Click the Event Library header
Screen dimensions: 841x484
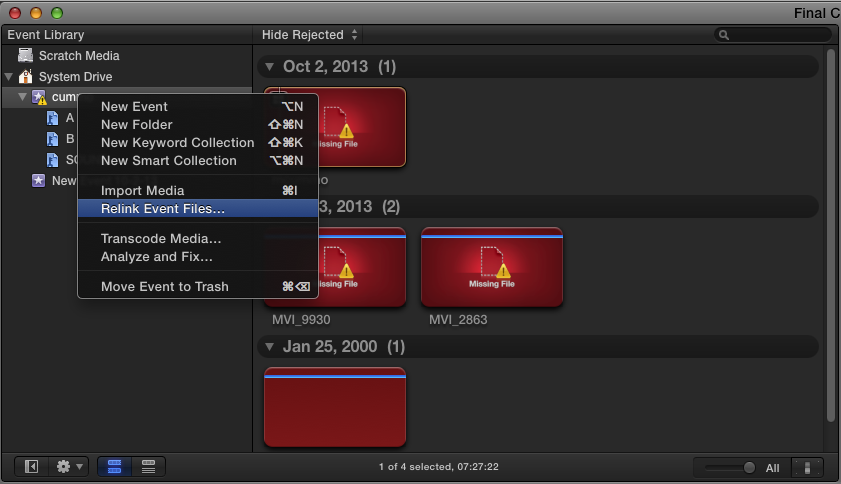pos(46,35)
